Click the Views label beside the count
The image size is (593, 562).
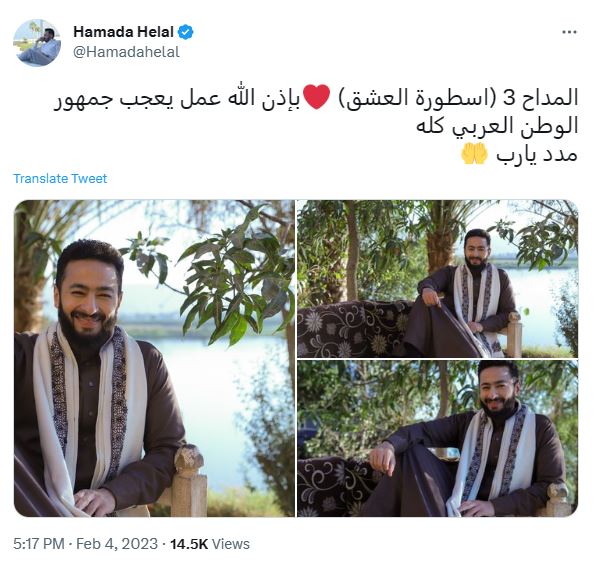coord(231,544)
